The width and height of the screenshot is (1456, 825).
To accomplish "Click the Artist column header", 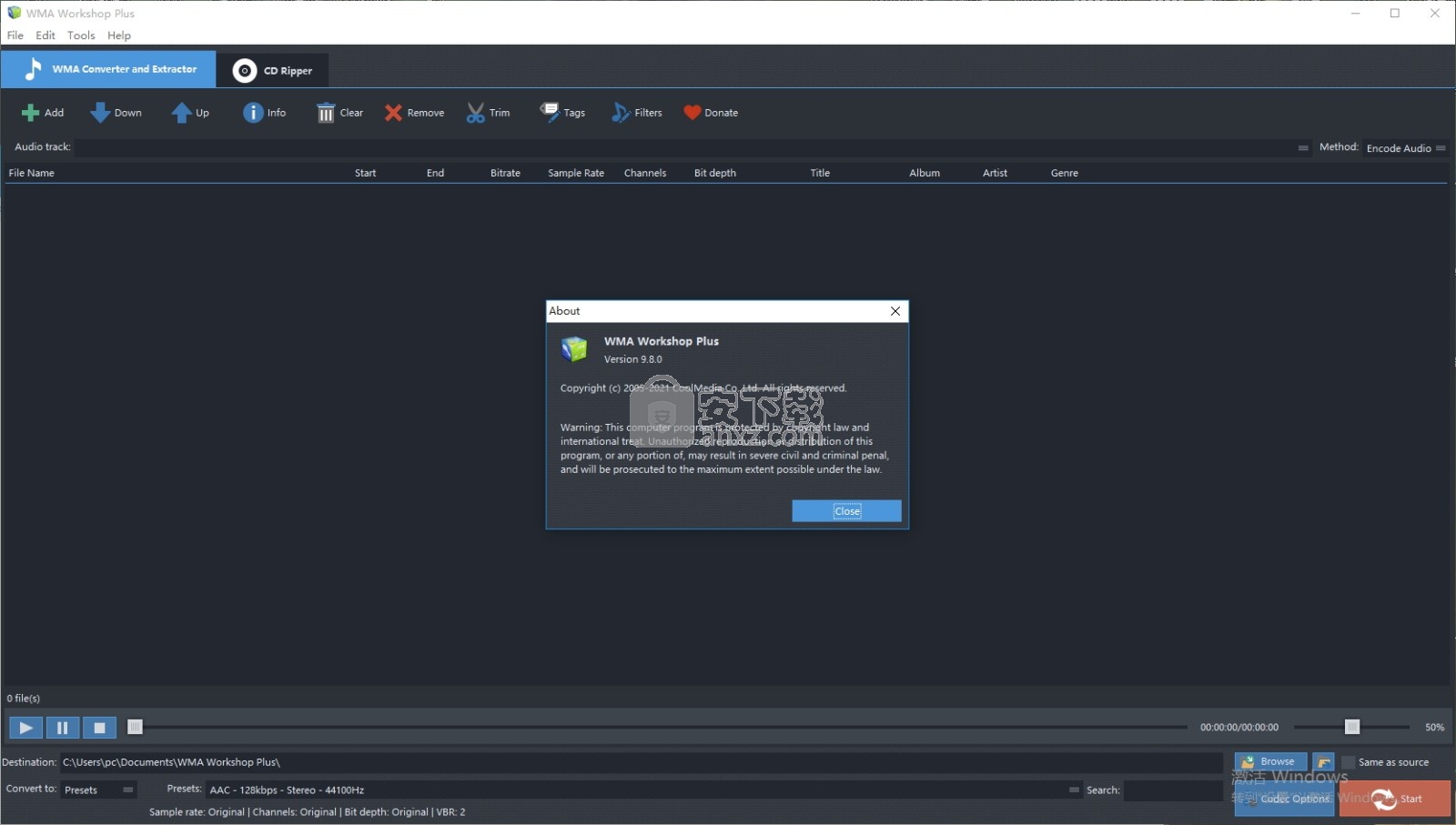I will point(995,173).
